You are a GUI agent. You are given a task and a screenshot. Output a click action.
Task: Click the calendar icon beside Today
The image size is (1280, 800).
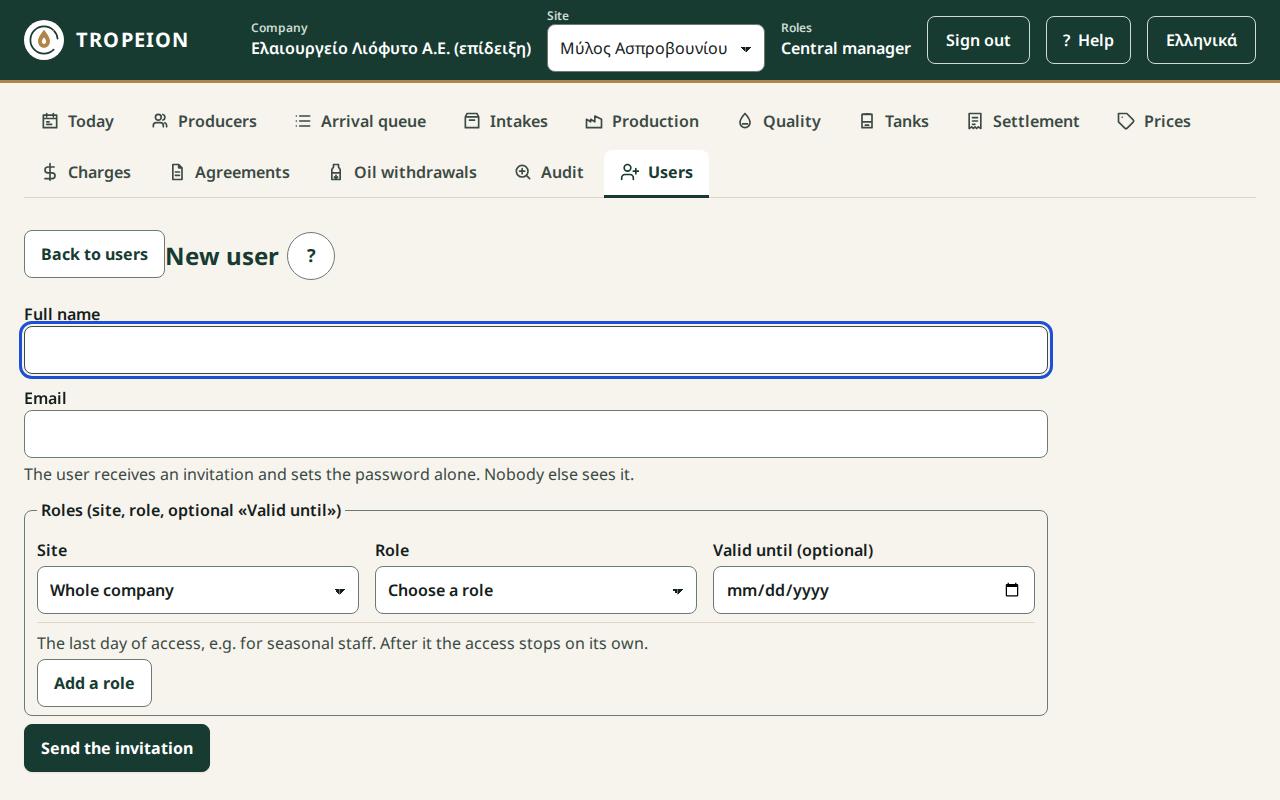coord(50,121)
